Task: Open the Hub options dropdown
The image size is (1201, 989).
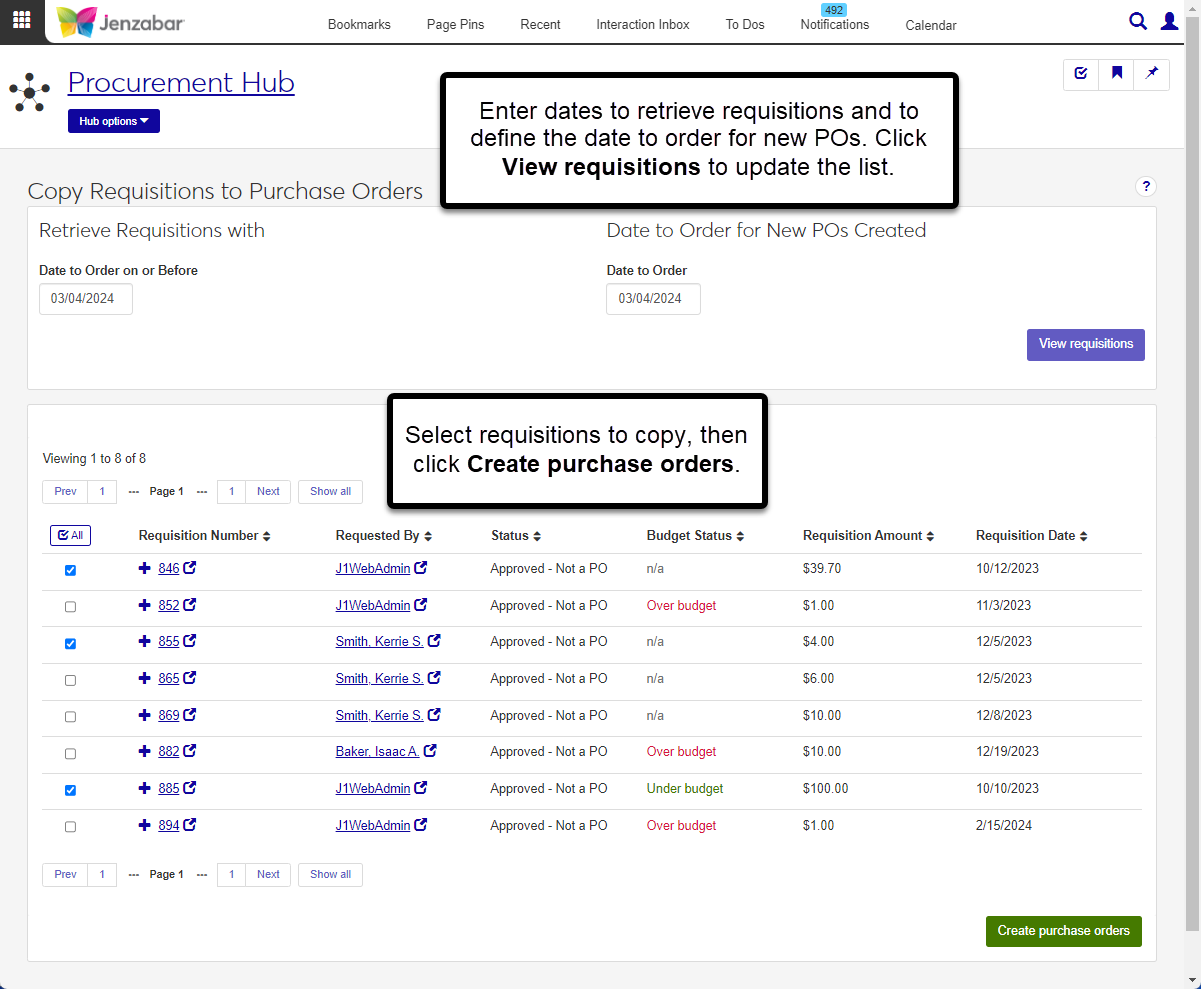Action: pos(114,121)
